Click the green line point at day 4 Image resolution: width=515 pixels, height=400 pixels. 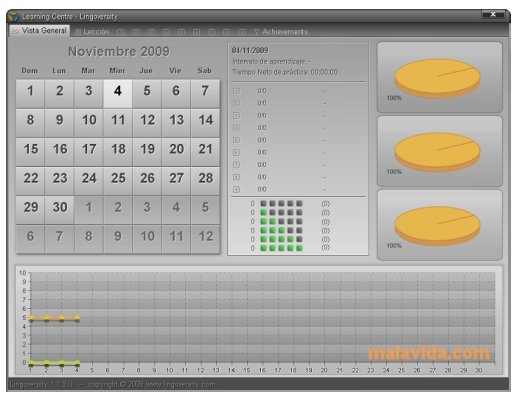tap(77, 363)
